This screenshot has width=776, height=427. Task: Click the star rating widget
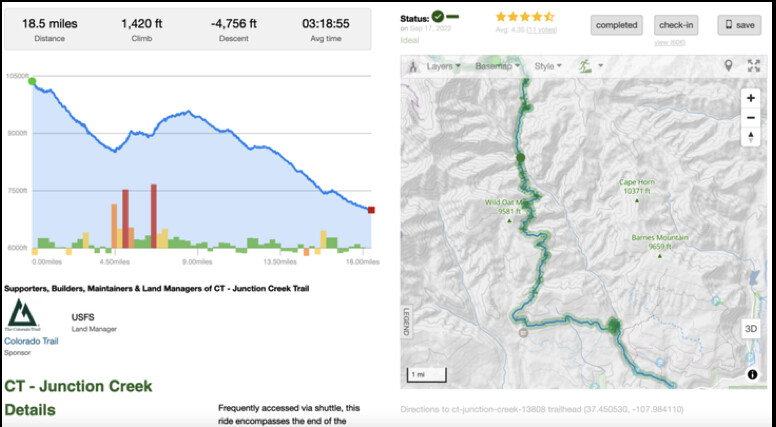[x=525, y=17]
